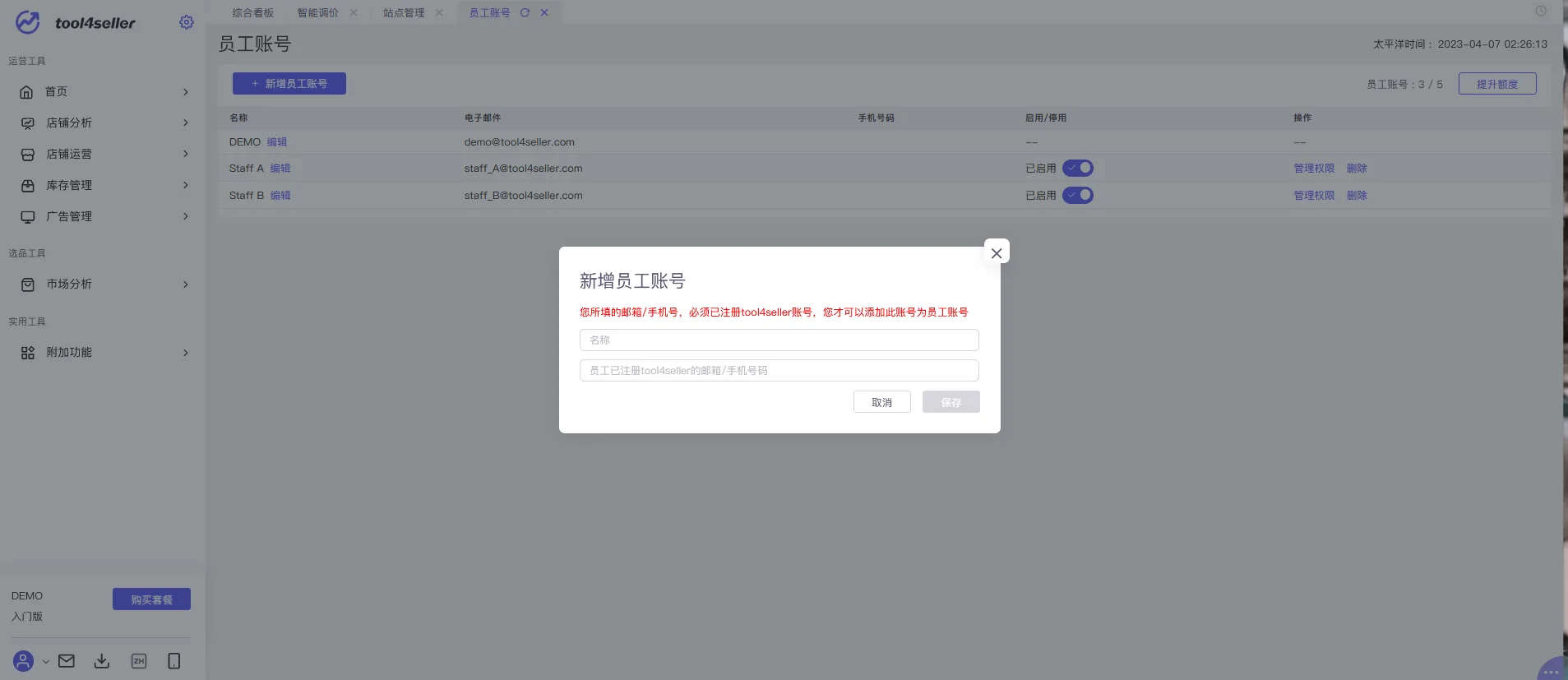Click the demo@tool4seller.com email cell
The image size is (1568, 680).
coord(520,142)
